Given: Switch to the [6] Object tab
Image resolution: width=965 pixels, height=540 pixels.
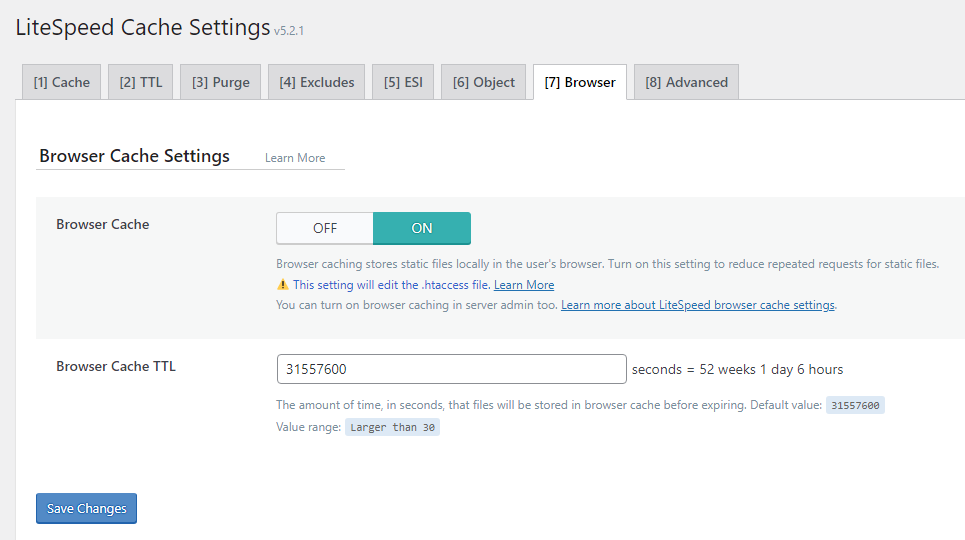Looking at the screenshot, I should 484,82.
